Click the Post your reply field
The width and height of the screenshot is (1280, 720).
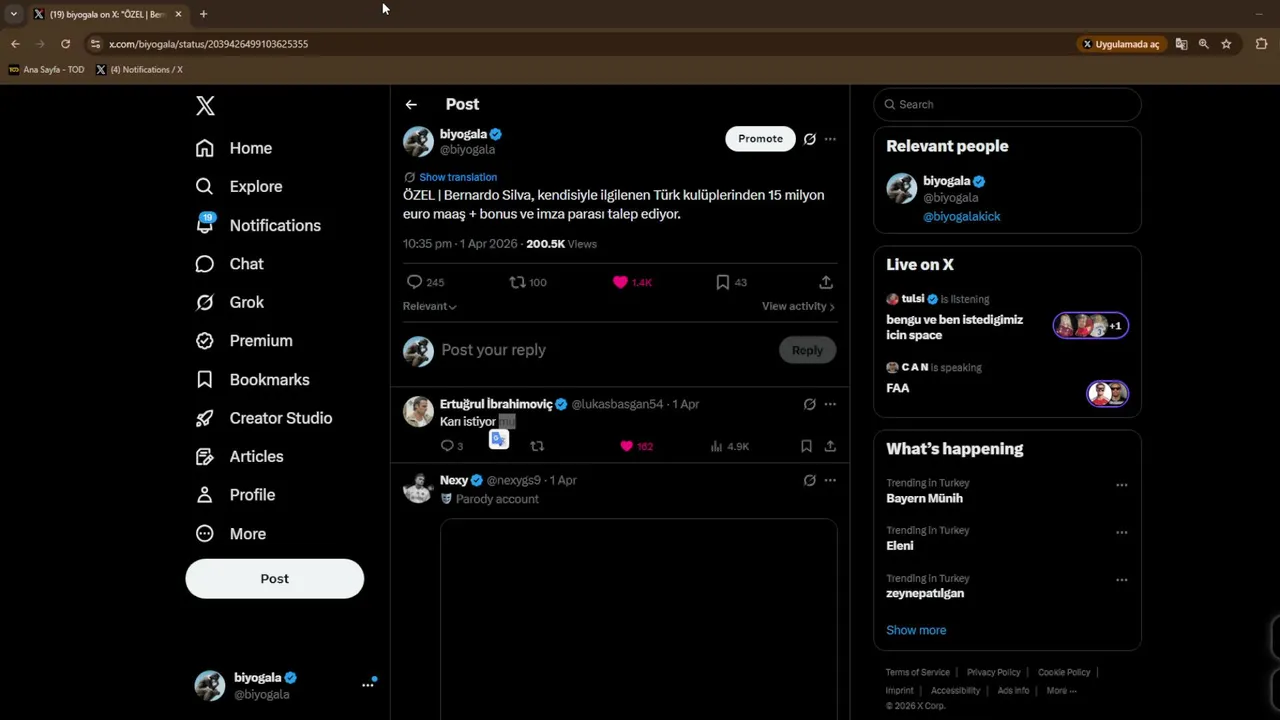tap(605, 350)
